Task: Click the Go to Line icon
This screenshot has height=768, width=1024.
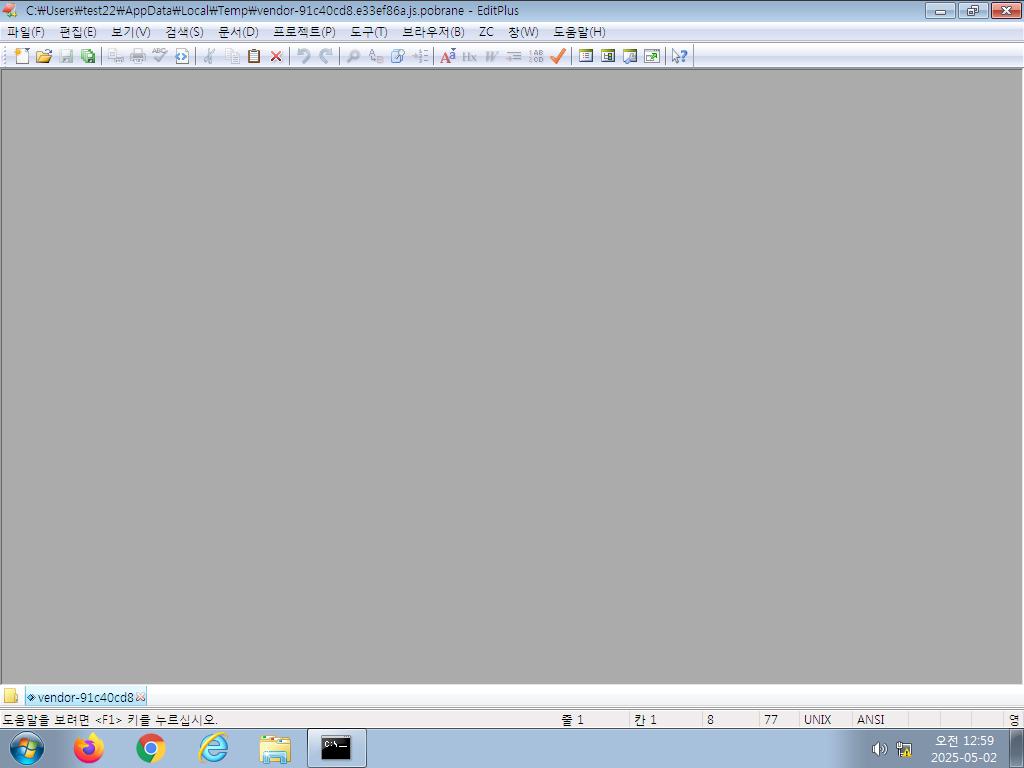Action: click(420, 56)
